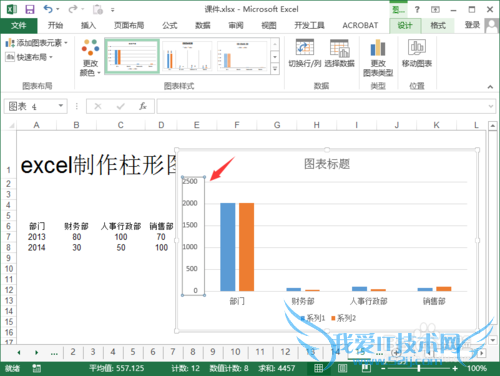The height and width of the screenshot is (376, 500).
Task: Select row header 7
Action: tap(8, 237)
